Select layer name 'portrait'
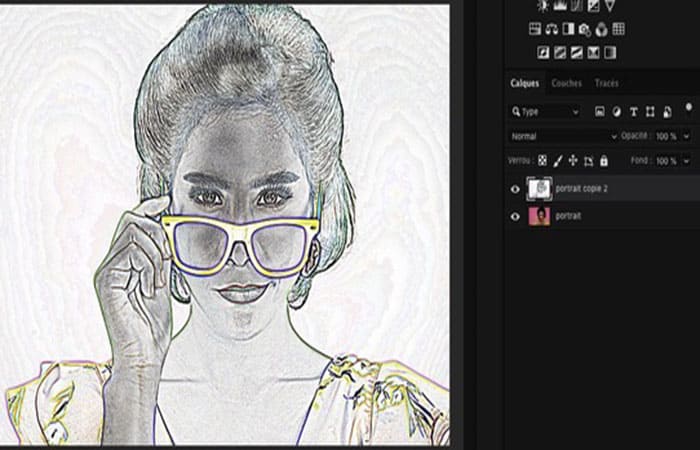 [568, 216]
